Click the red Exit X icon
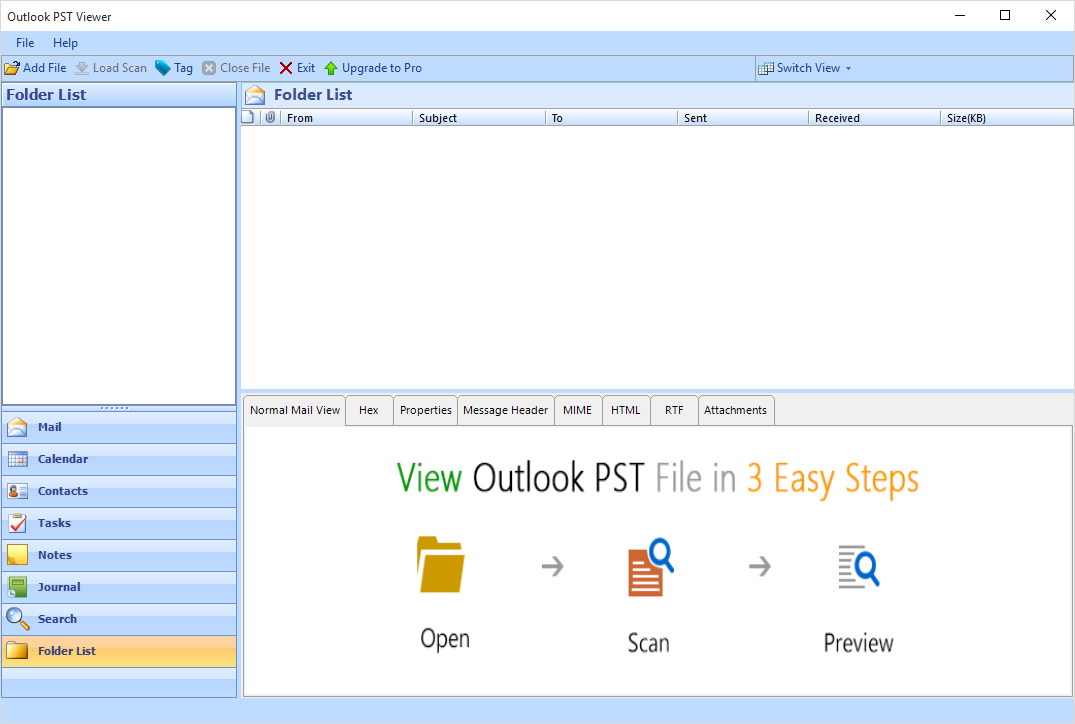This screenshot has width=1075, height=724. point(286,68)
